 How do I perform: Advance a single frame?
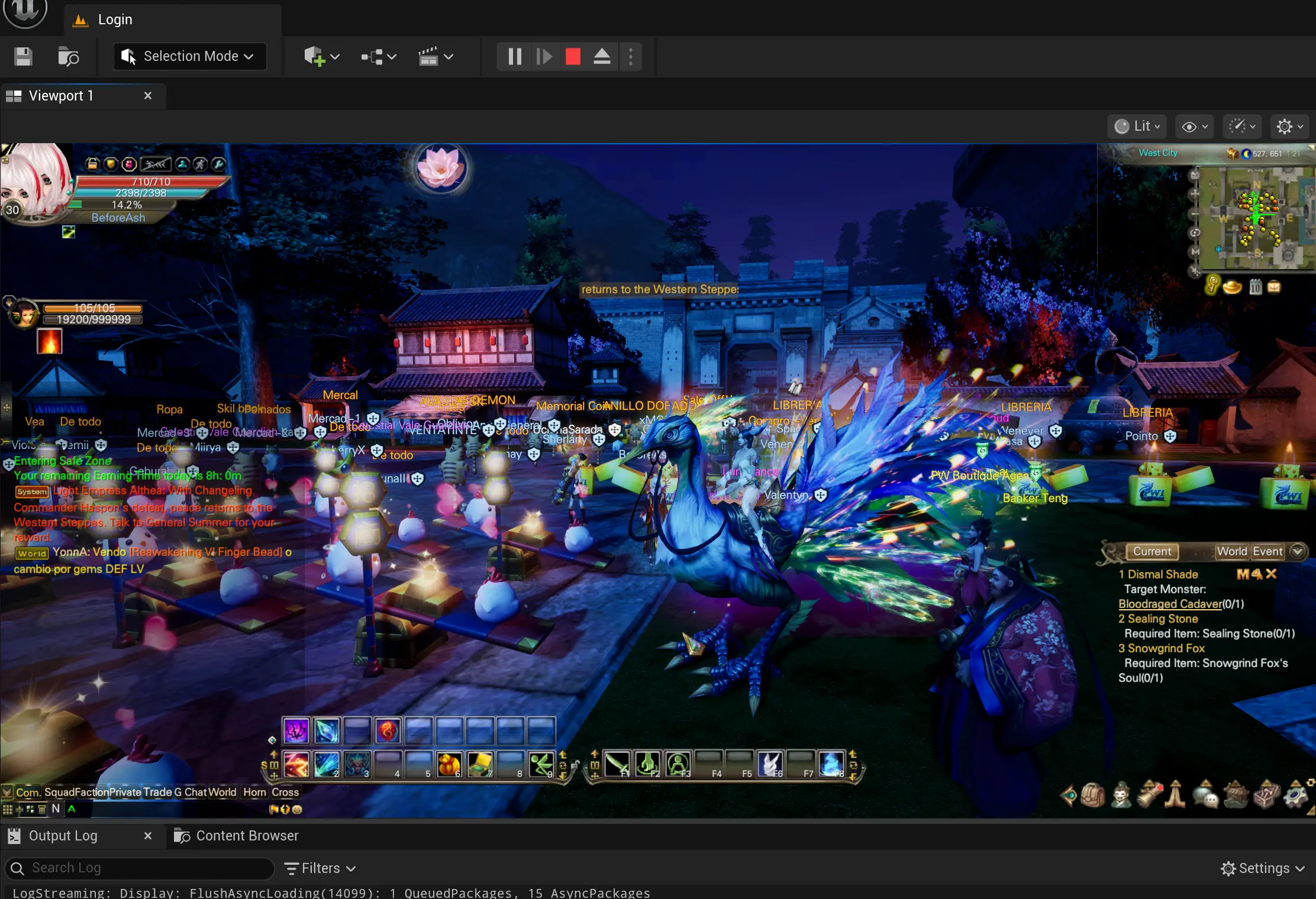tap(544, 57)
